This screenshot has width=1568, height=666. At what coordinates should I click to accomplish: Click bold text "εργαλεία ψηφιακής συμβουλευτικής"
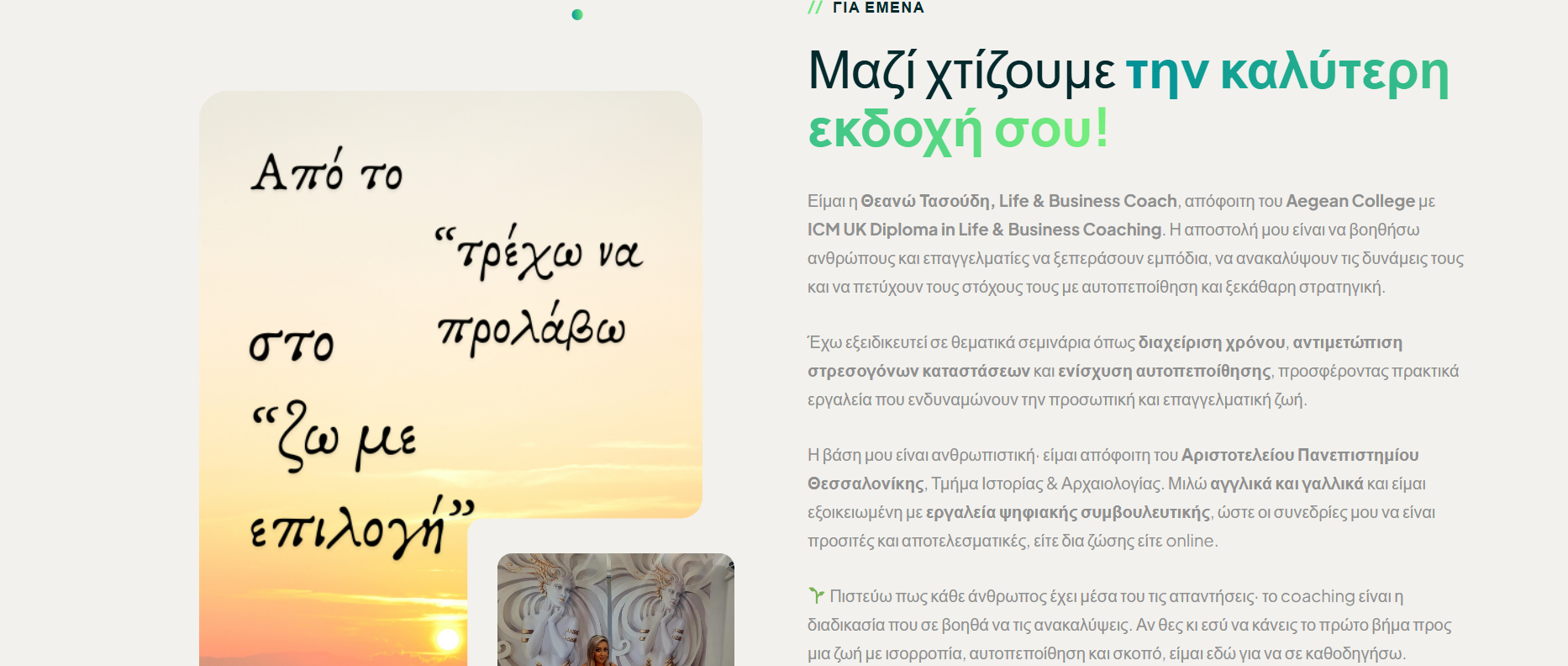tap(1067, 512)
